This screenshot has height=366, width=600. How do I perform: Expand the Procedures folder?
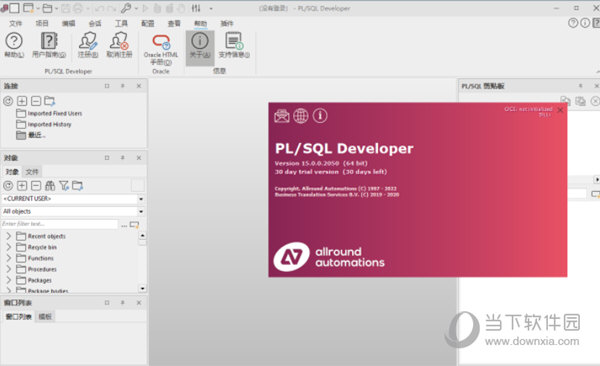8,269
